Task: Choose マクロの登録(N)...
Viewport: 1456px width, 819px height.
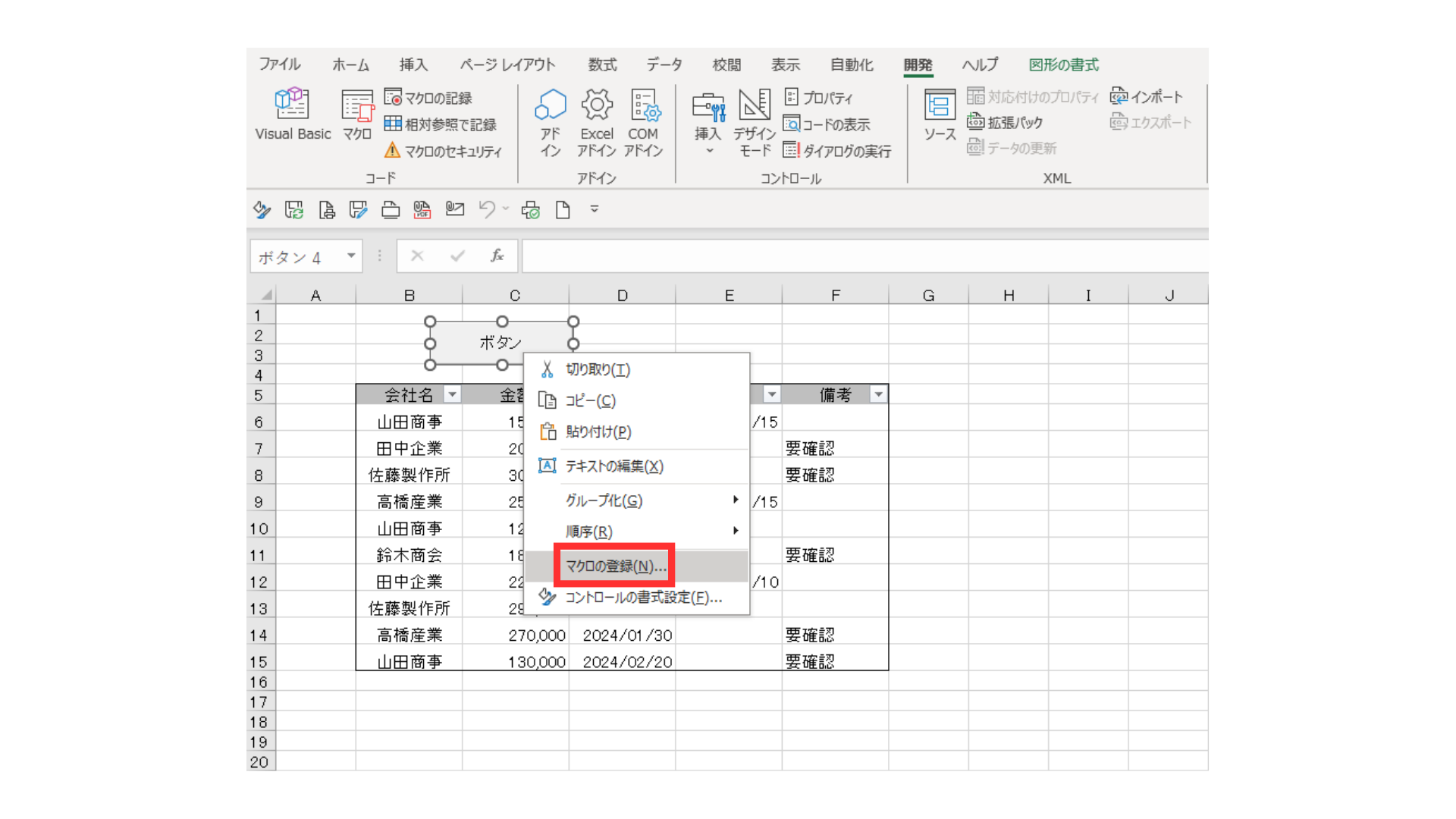Action: point(637,566)
